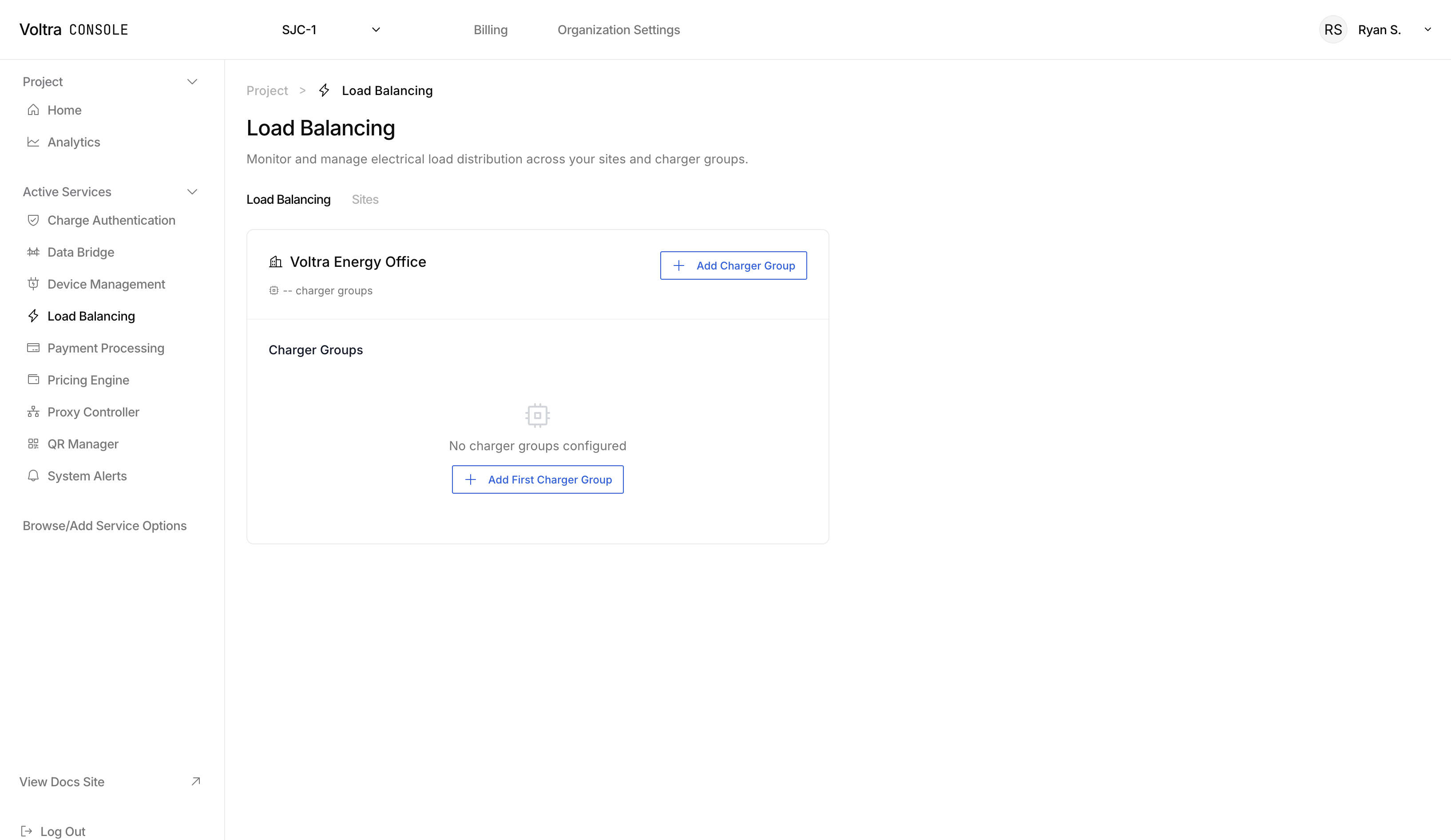Collapse the Active Services section
The image size is (1451, 840).
coord(192,192)
